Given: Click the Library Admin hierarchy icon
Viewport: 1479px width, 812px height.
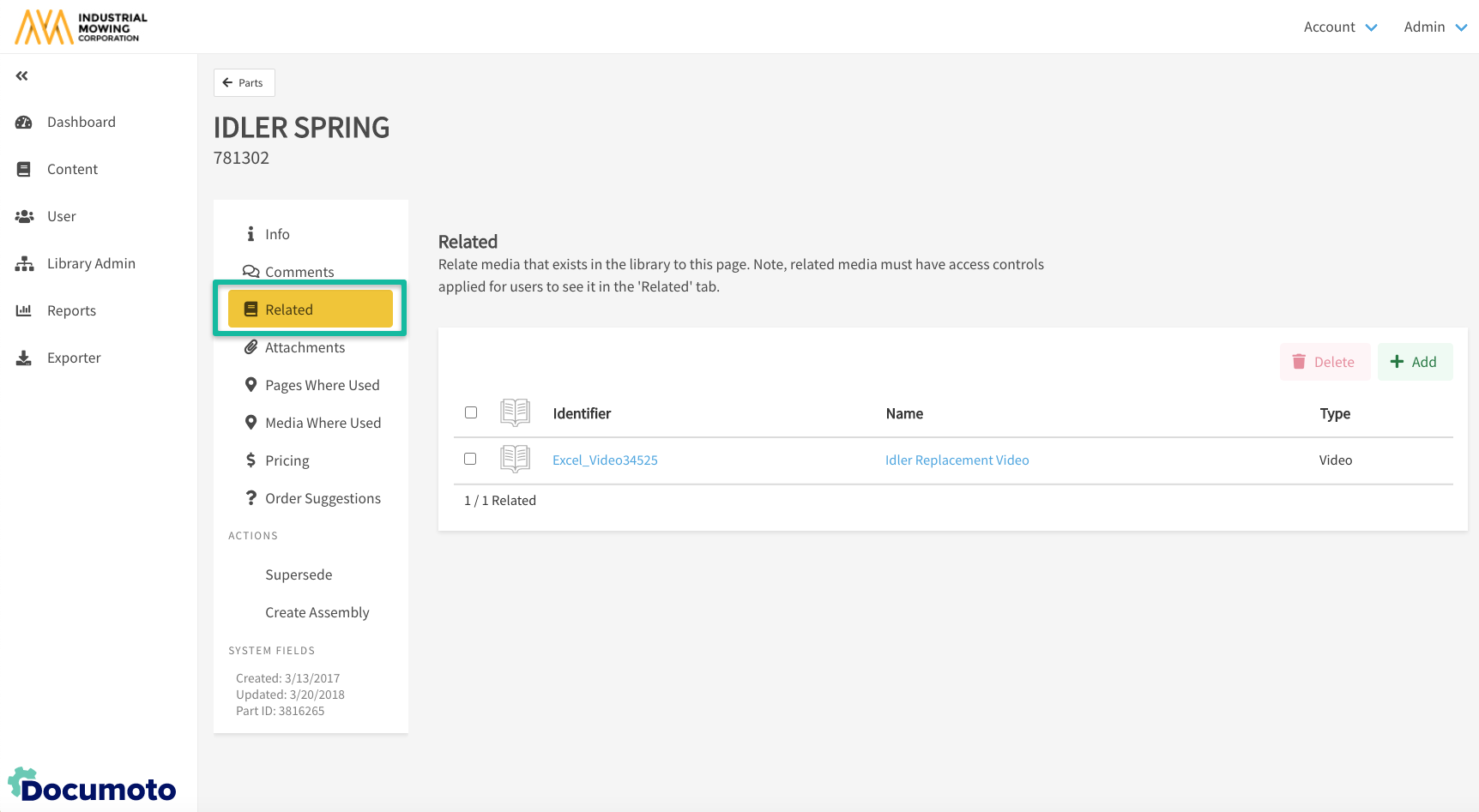Looking at the screenshot, I should point(24,264).
